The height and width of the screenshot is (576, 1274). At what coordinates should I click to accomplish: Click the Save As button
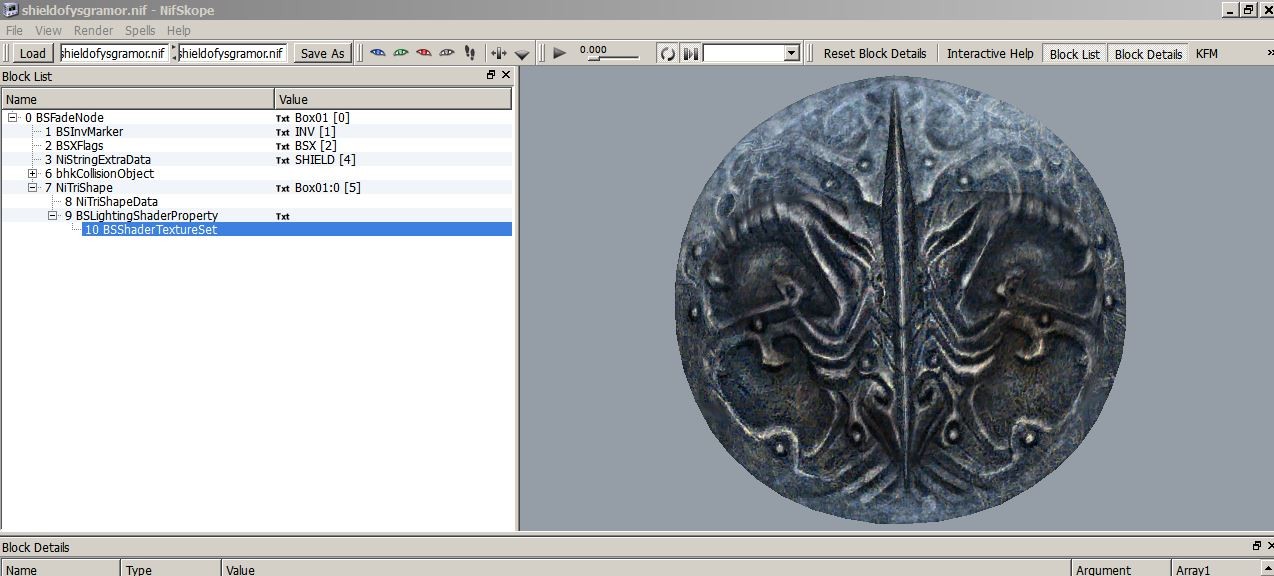pos(322,53)
